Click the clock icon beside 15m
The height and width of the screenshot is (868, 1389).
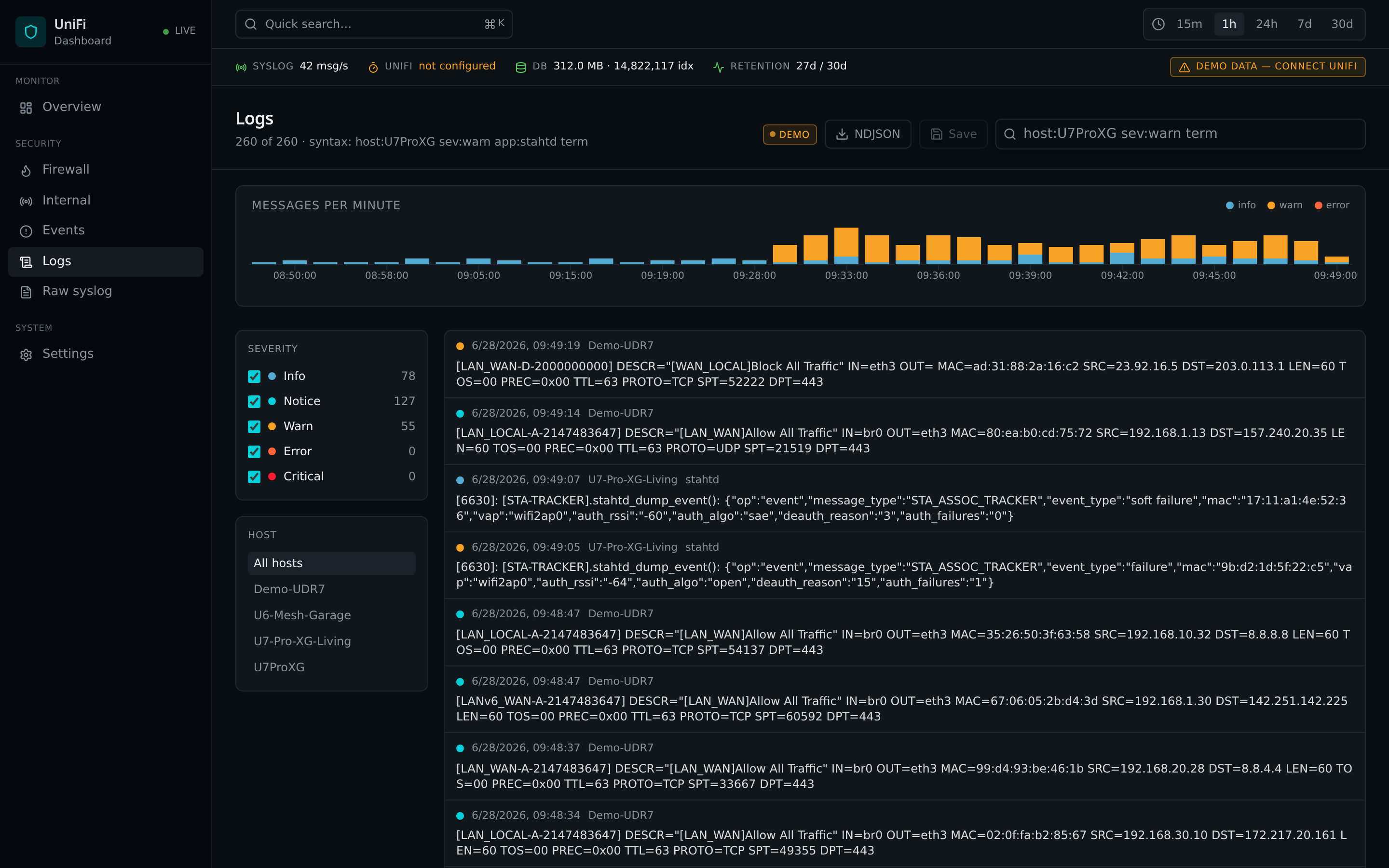pyautogui.click(x=1158, y=24)
